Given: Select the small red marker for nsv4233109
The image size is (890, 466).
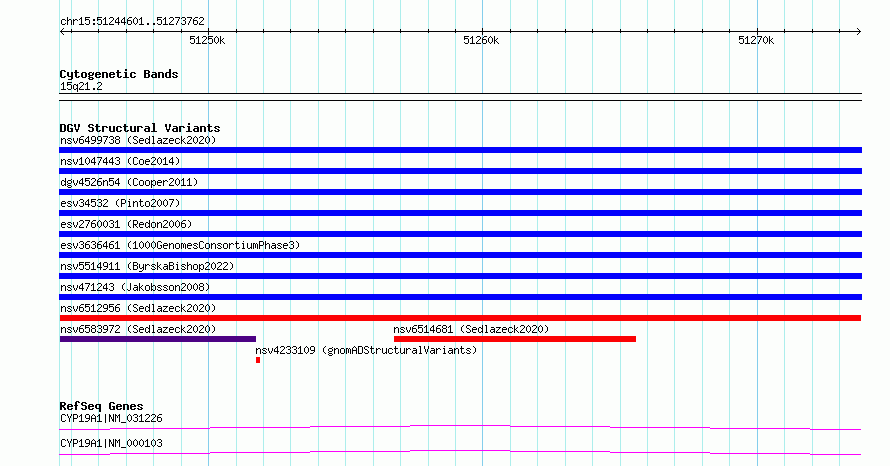Looking at the screenshot, I should (x=258, y=360).
